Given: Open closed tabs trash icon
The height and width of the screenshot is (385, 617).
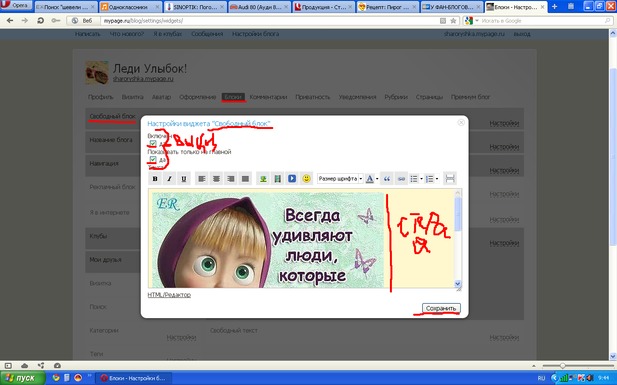Looking at the screenshot, I should click(x=571, y=6).
